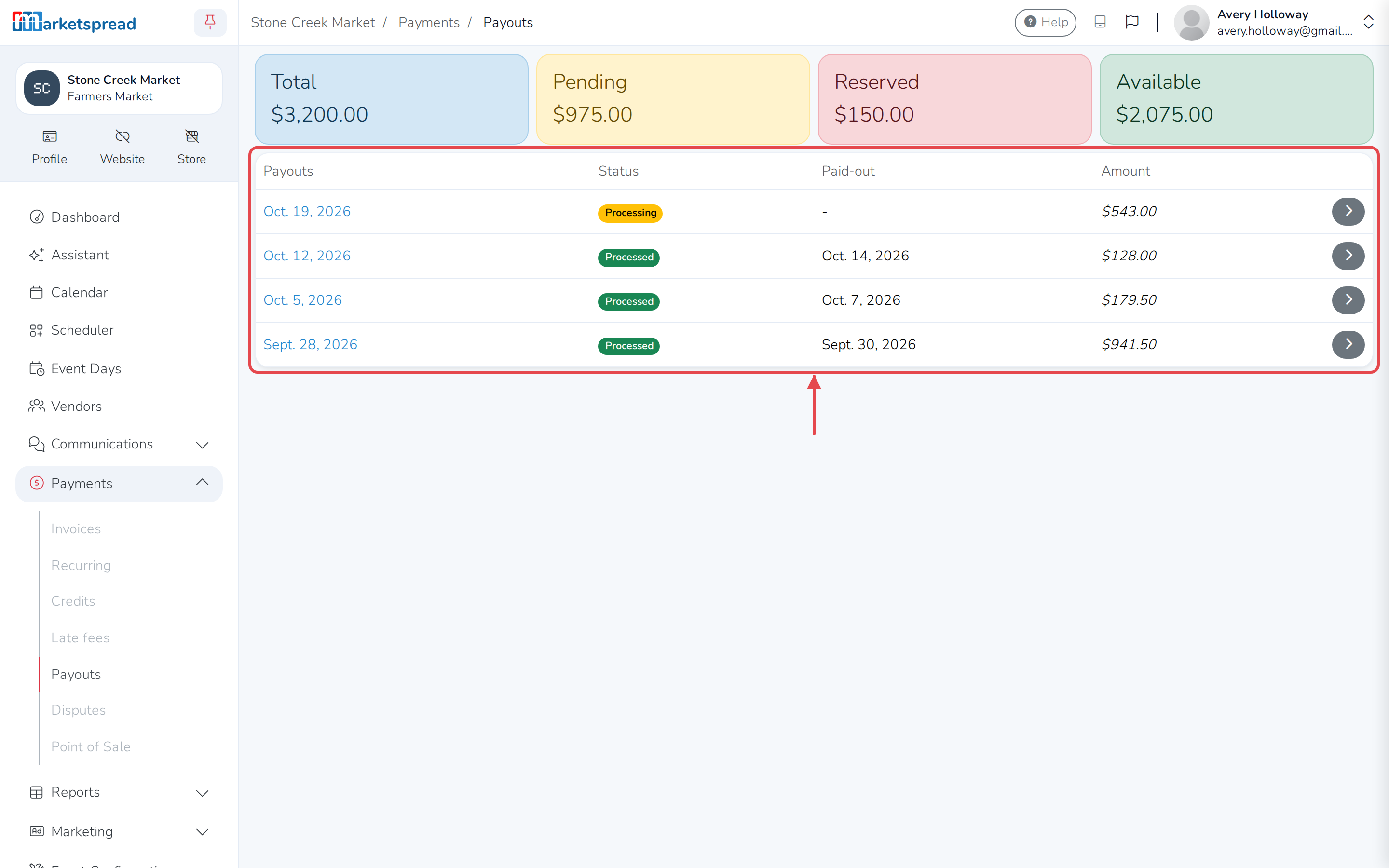Screen dimensions: 1389x868
Task: Click the user avatar picture
Action: pos(1191,22)
